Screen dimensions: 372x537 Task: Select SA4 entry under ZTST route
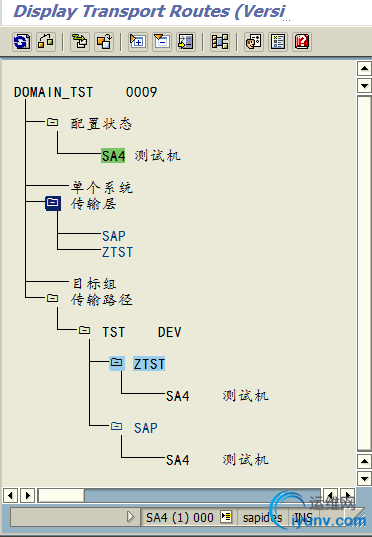[177, 396]
